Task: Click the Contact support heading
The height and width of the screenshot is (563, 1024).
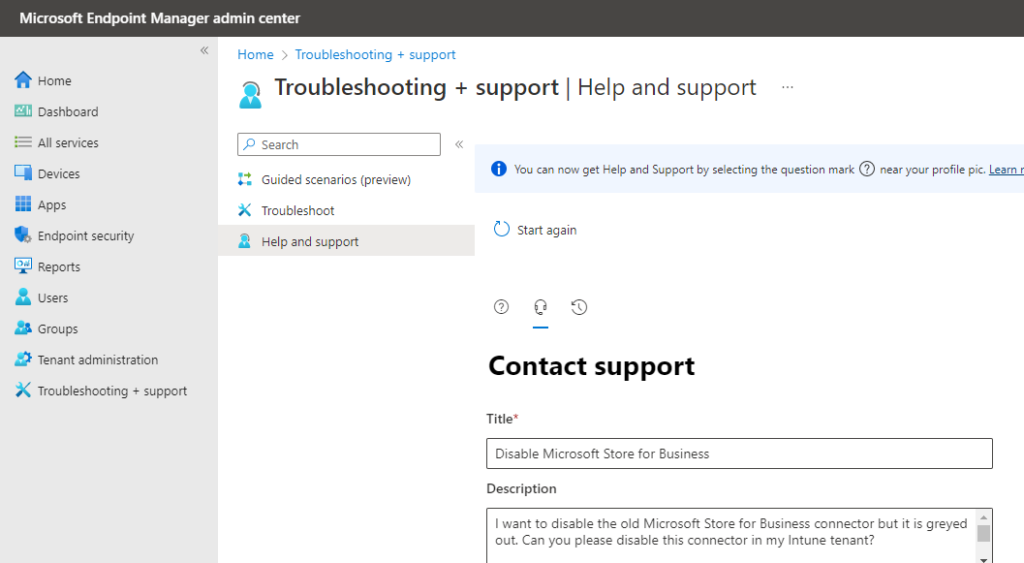Action: pyautogui.click(x=592, y=366)
